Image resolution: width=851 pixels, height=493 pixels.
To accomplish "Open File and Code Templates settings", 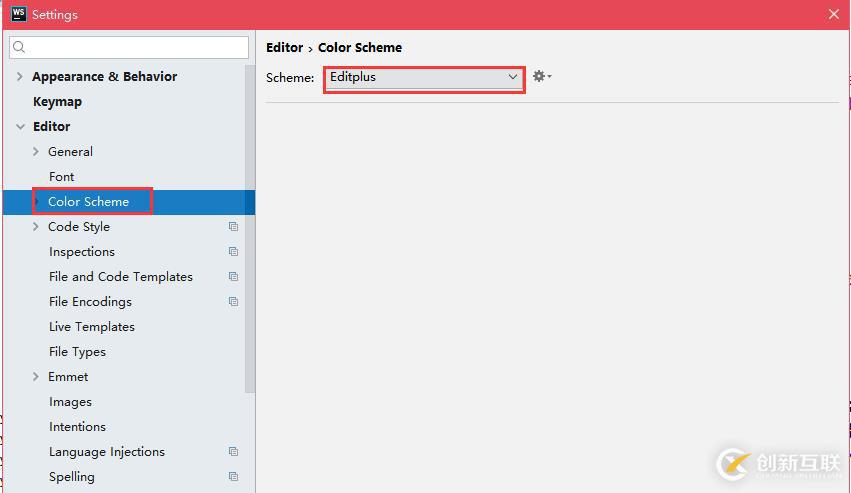I will point(120,276).
